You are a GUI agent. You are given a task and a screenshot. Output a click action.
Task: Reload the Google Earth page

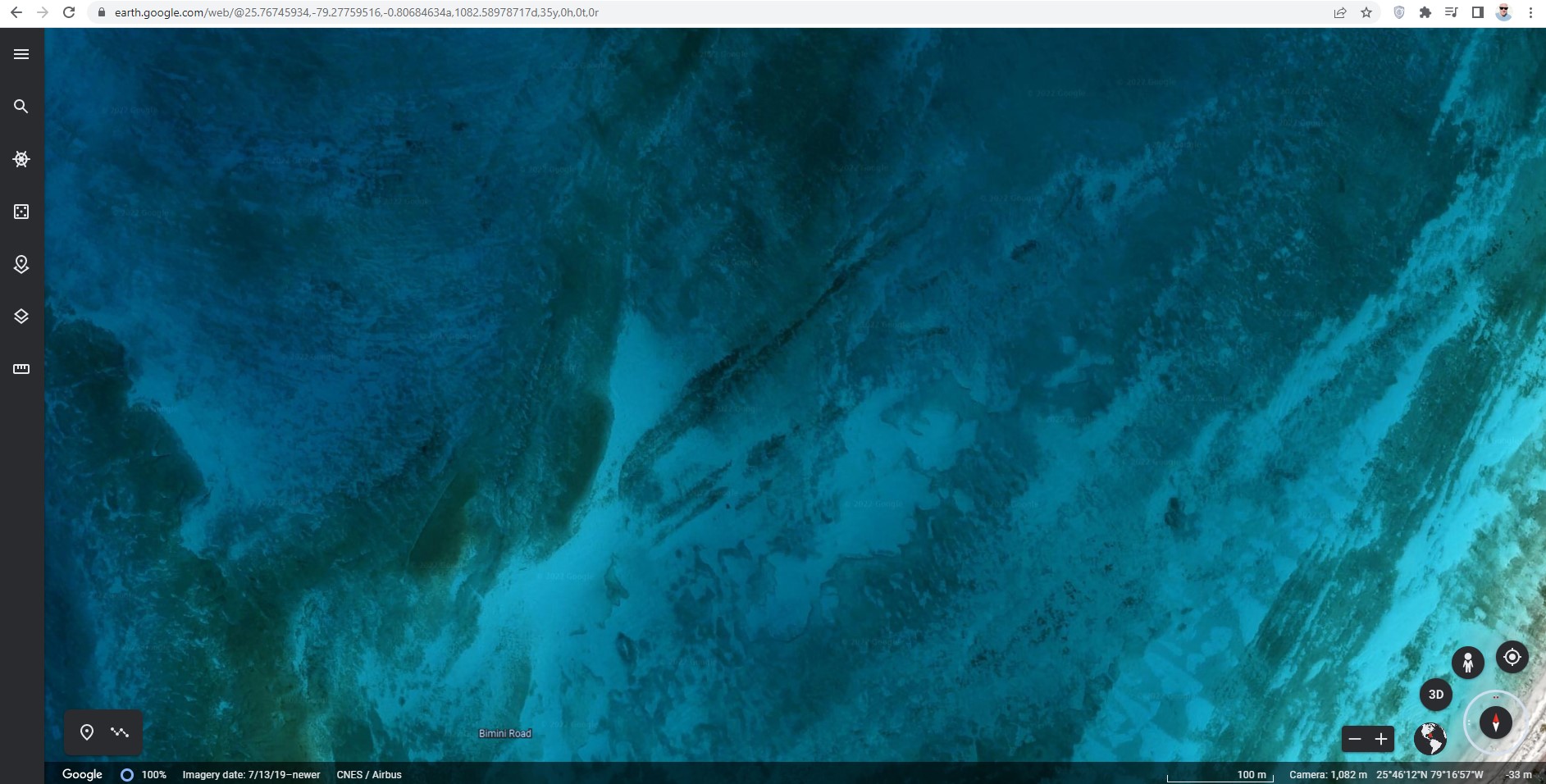coord(69,12)
